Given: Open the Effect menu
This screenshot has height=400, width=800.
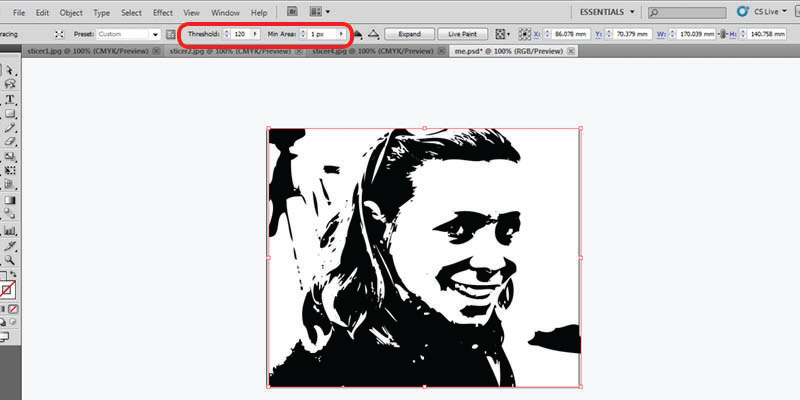Looking at the screenshot, I should pos(163,13).
